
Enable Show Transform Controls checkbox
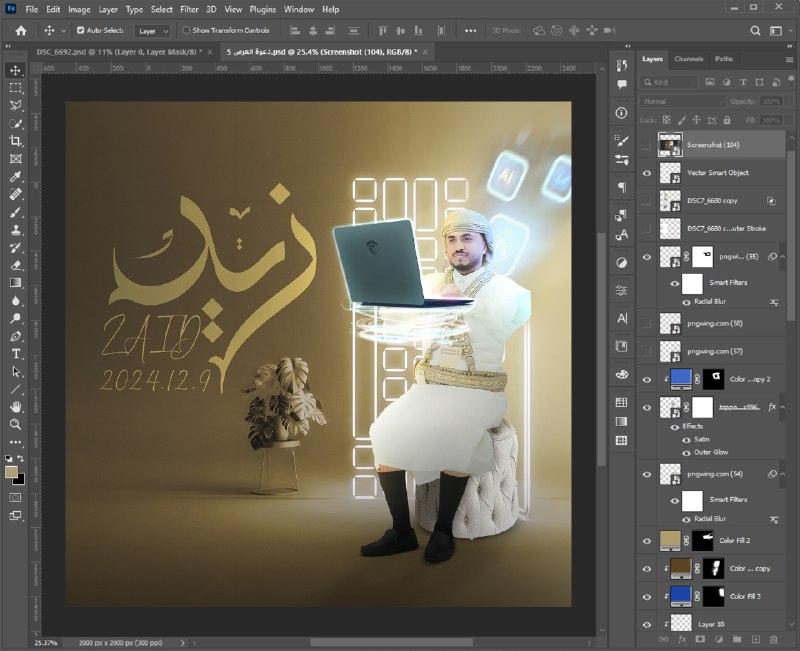186,31
